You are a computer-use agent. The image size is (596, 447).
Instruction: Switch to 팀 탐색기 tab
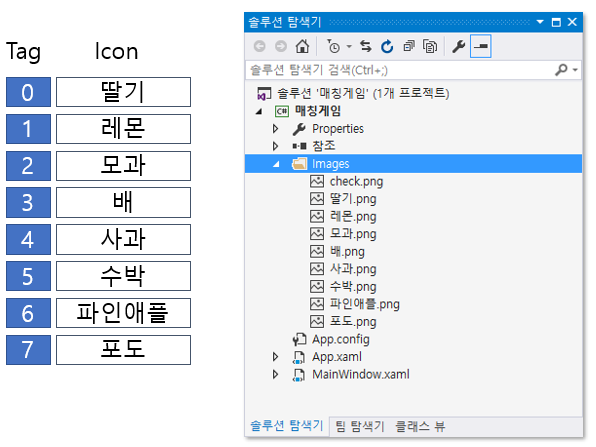click(x=360, y=426)
